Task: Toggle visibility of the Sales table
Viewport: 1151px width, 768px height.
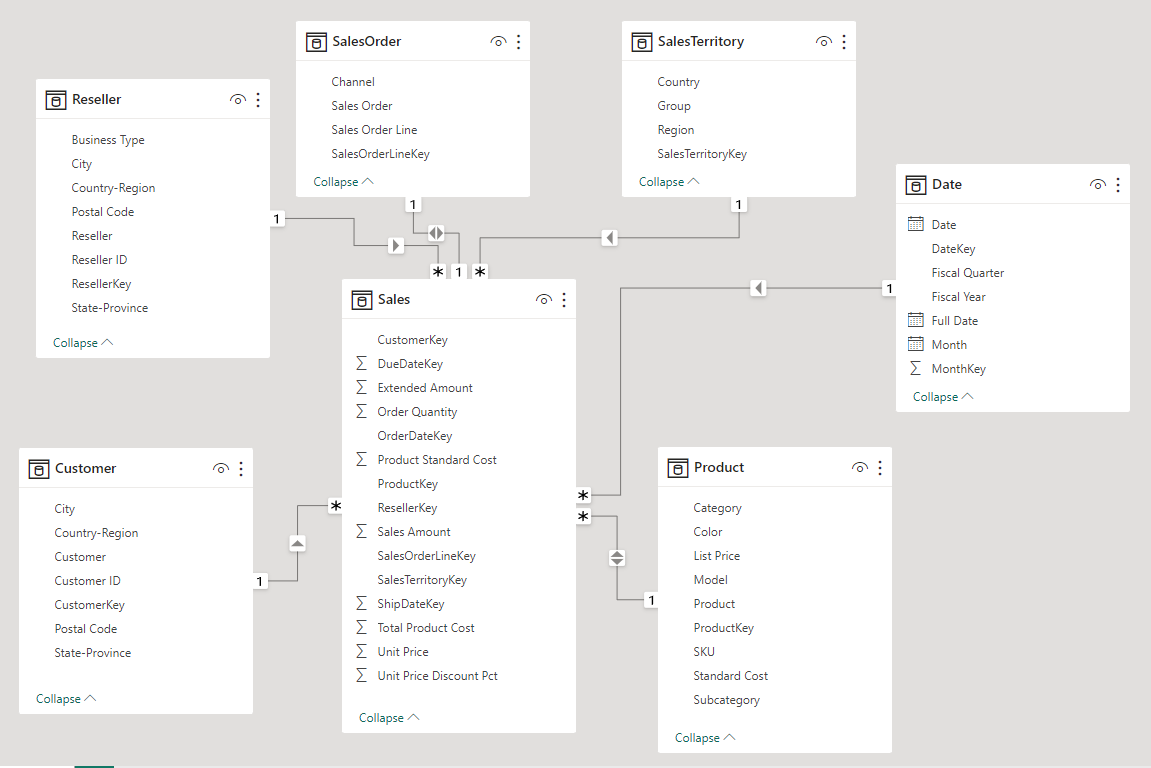Action: 544,300
